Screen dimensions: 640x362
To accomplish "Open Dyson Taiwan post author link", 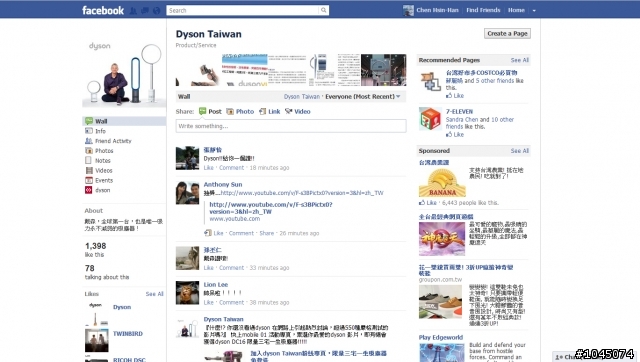I will pyautogui.click(x=223, y=319).
